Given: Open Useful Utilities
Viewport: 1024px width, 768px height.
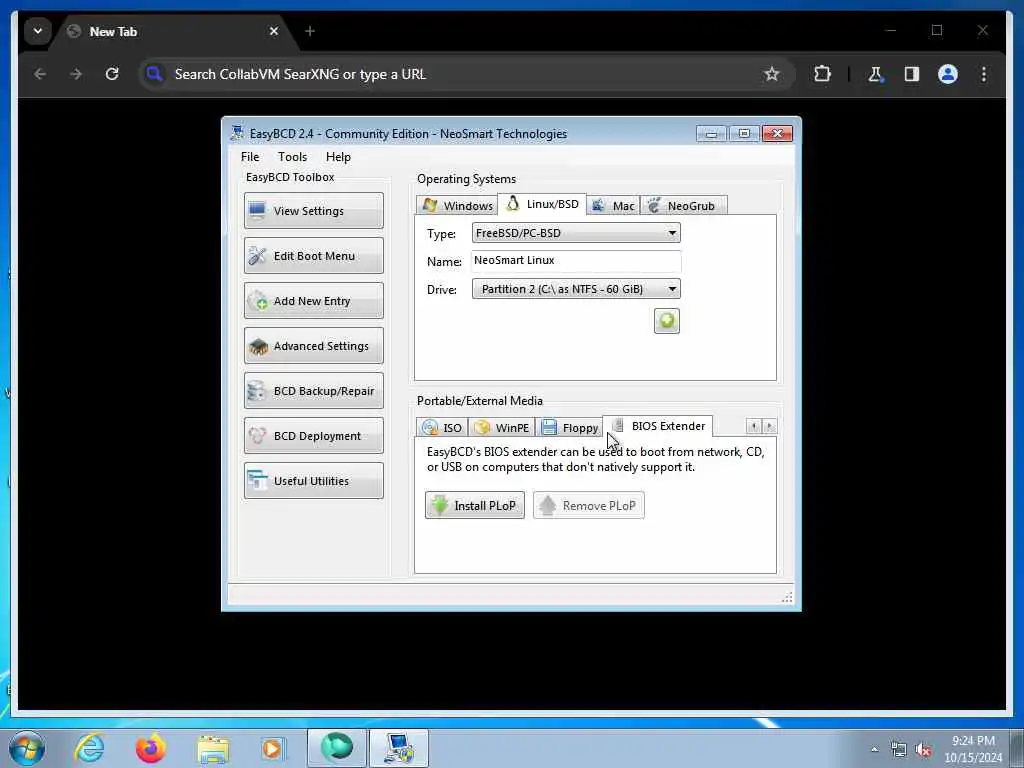Looking at the screenshot, I should click(313, 481).
